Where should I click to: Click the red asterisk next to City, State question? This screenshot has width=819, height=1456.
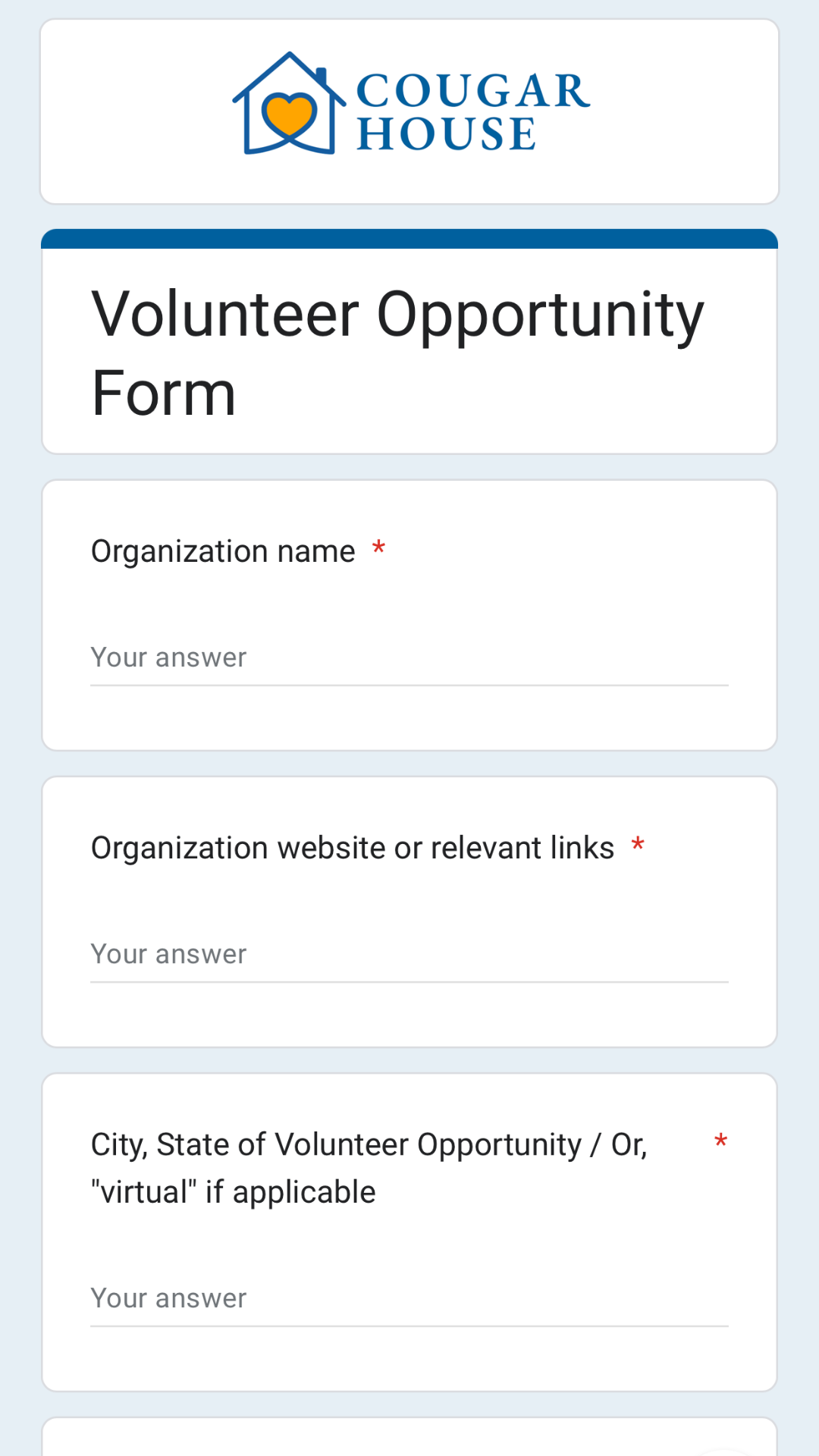click(x=720, y=1141)
